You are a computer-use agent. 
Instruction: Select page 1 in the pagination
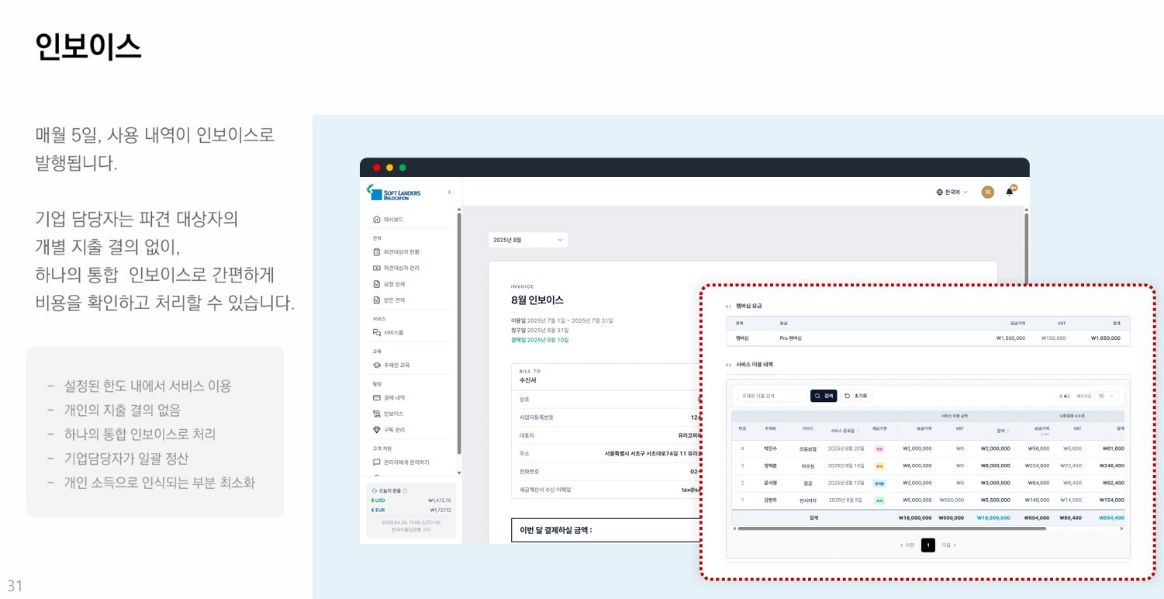928,546
